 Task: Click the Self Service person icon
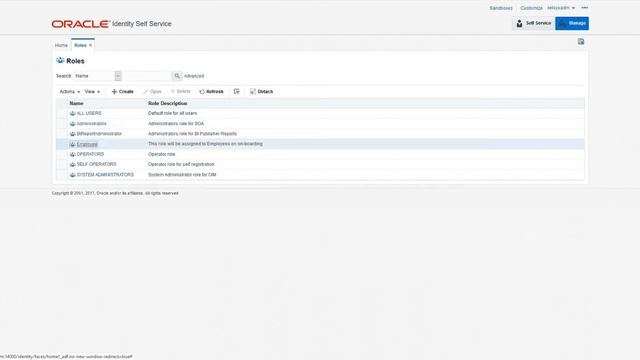tap(519, 23)
